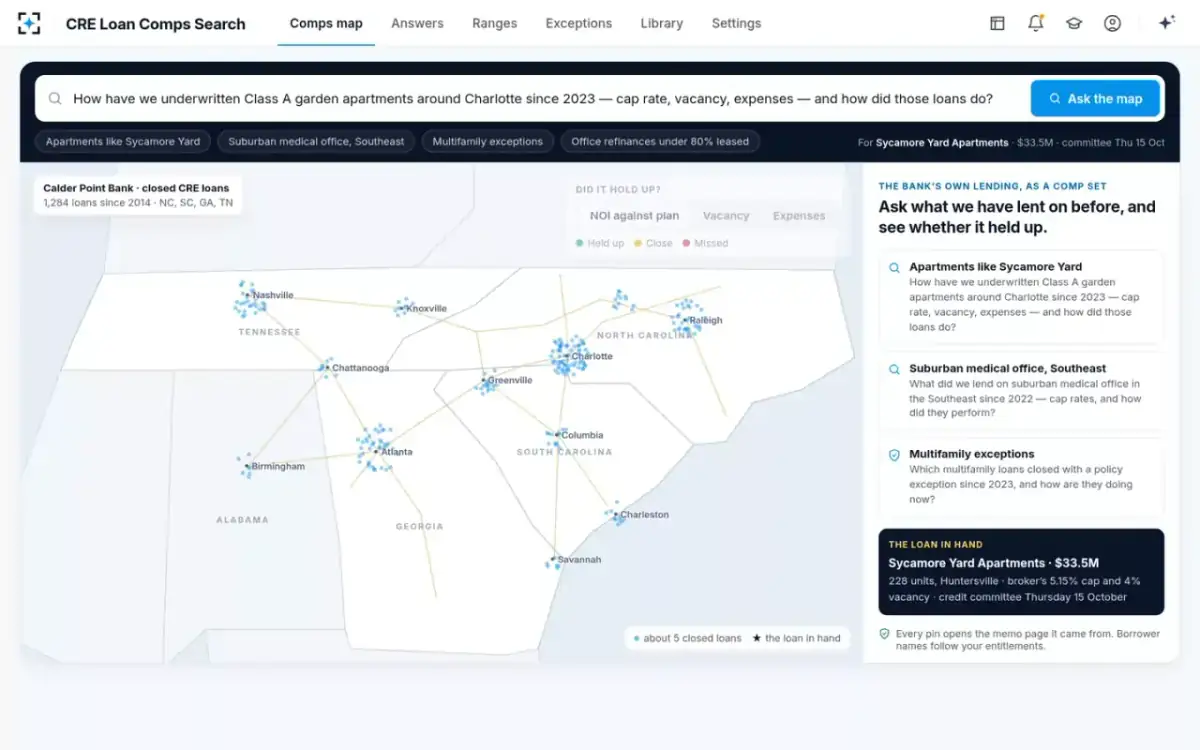Click into the question search field
1200x750 pixels.
tap(532, 99)
